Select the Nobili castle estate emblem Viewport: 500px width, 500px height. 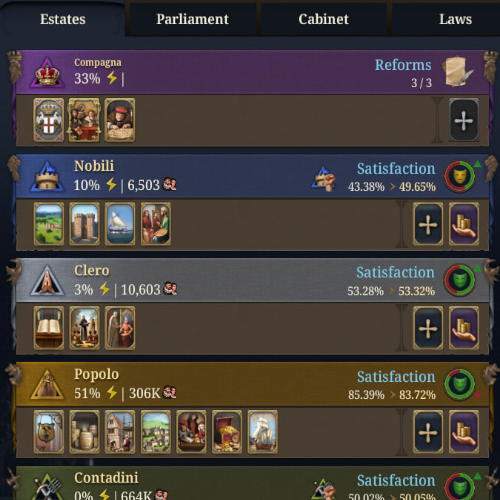coord(47,177)
